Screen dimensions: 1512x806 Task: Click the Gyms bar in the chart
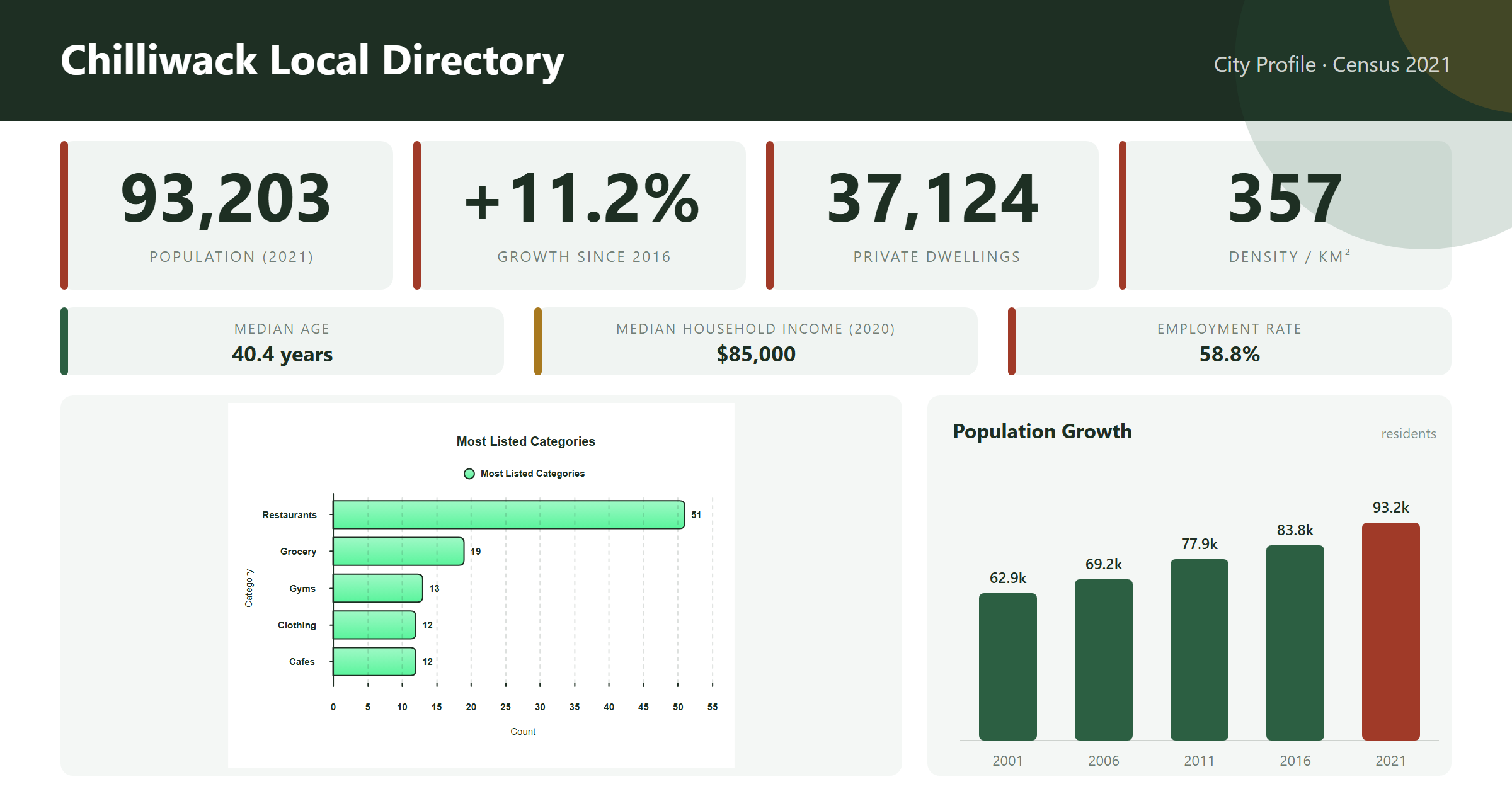pos(378,588)
